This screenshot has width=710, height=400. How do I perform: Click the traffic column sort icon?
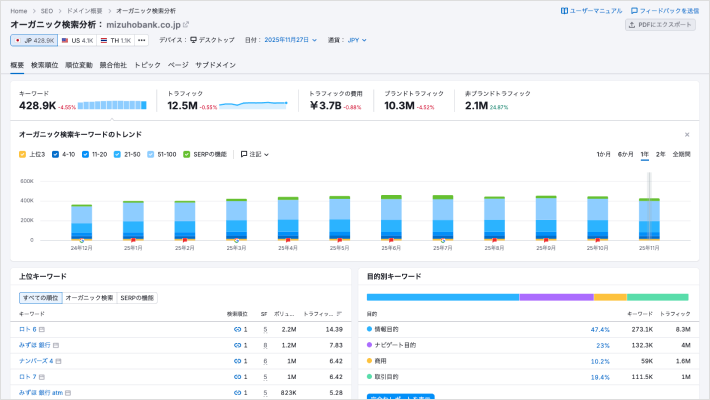341,313
